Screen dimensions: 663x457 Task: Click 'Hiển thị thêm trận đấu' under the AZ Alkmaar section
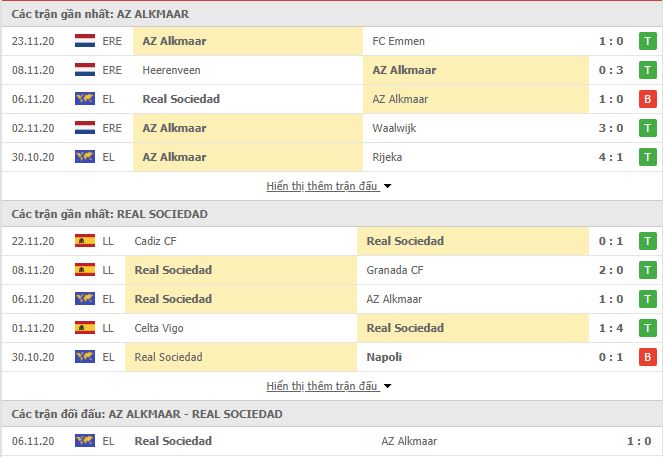321,186
